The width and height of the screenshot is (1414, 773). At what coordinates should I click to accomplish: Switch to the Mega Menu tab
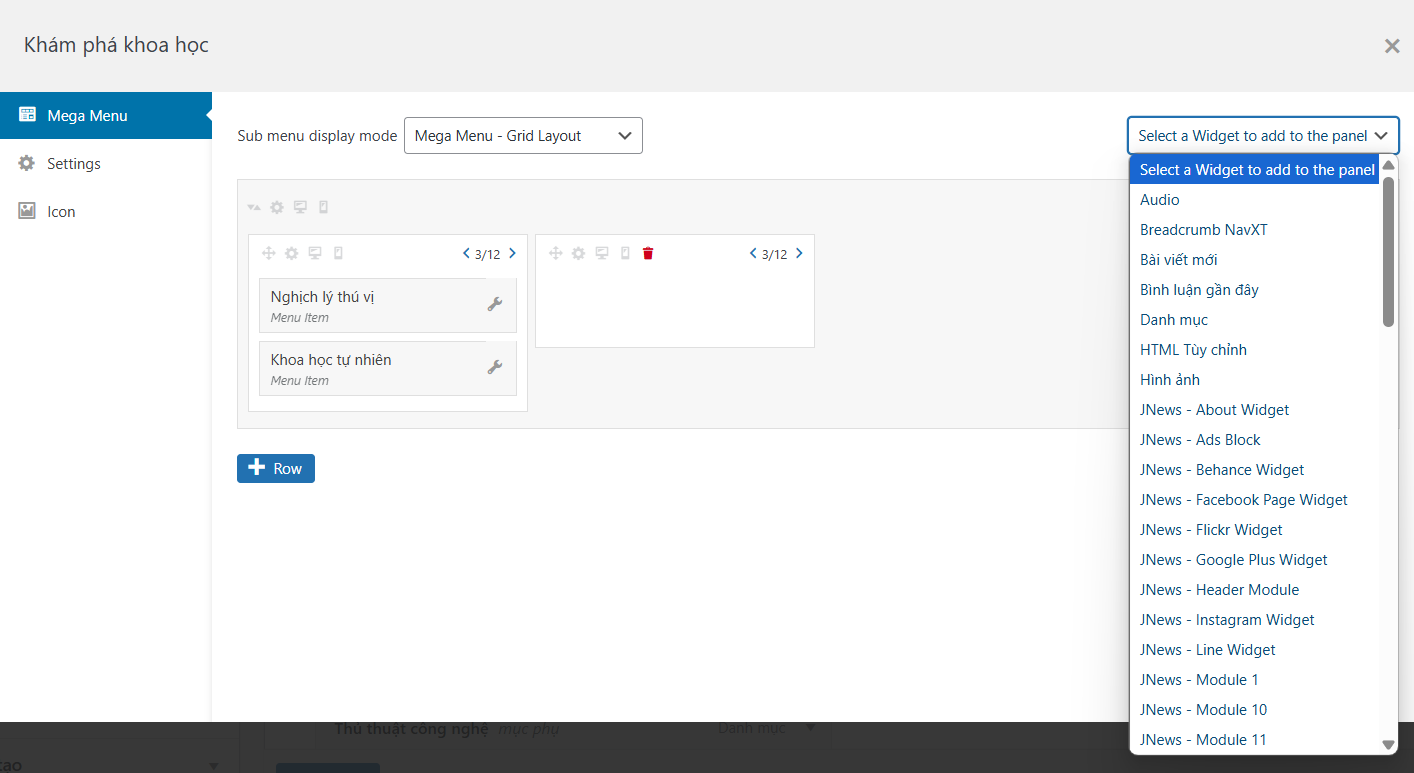pyautogui.click(x=106, y=115)
